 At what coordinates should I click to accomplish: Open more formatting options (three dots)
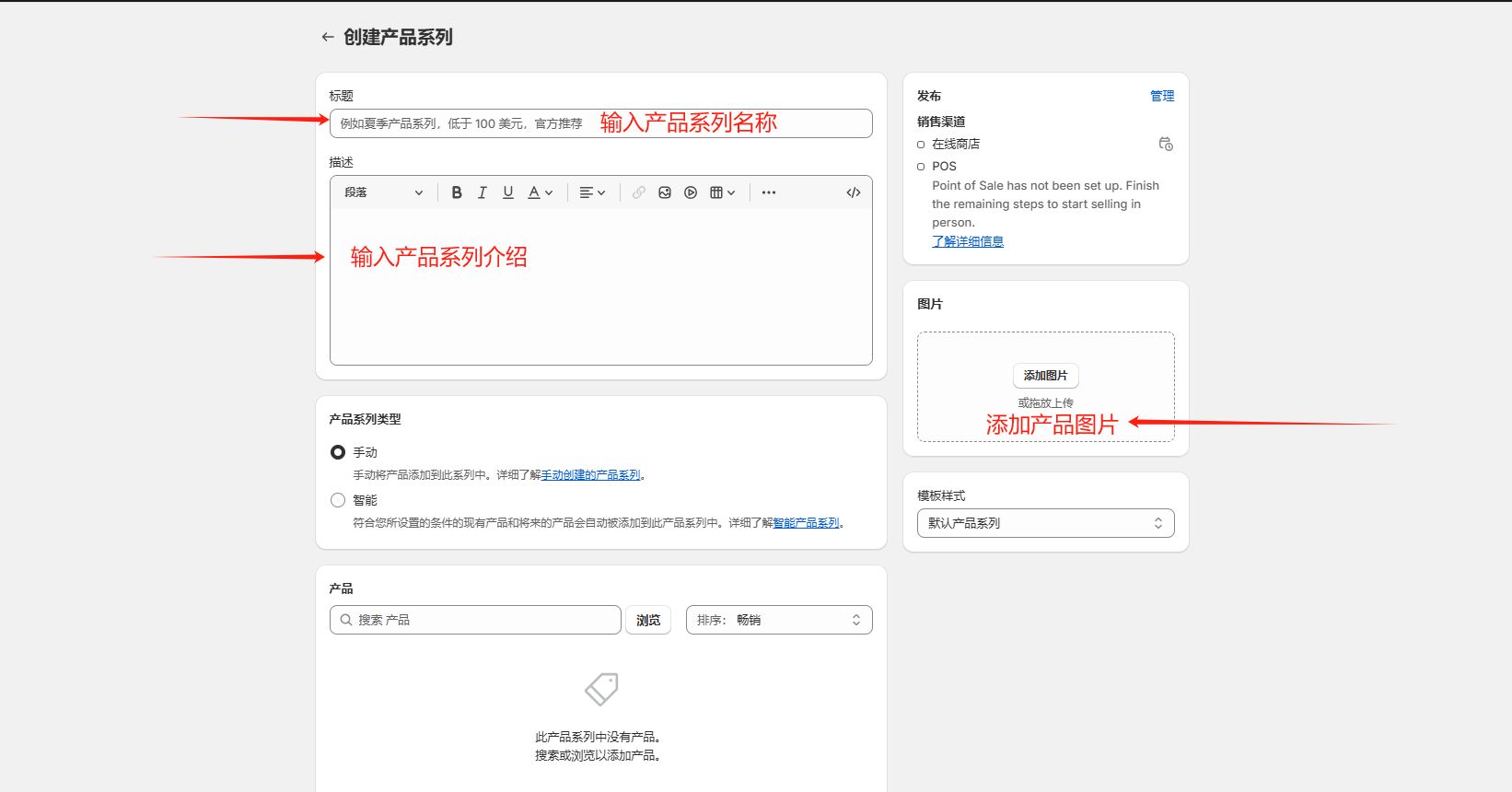769,192
